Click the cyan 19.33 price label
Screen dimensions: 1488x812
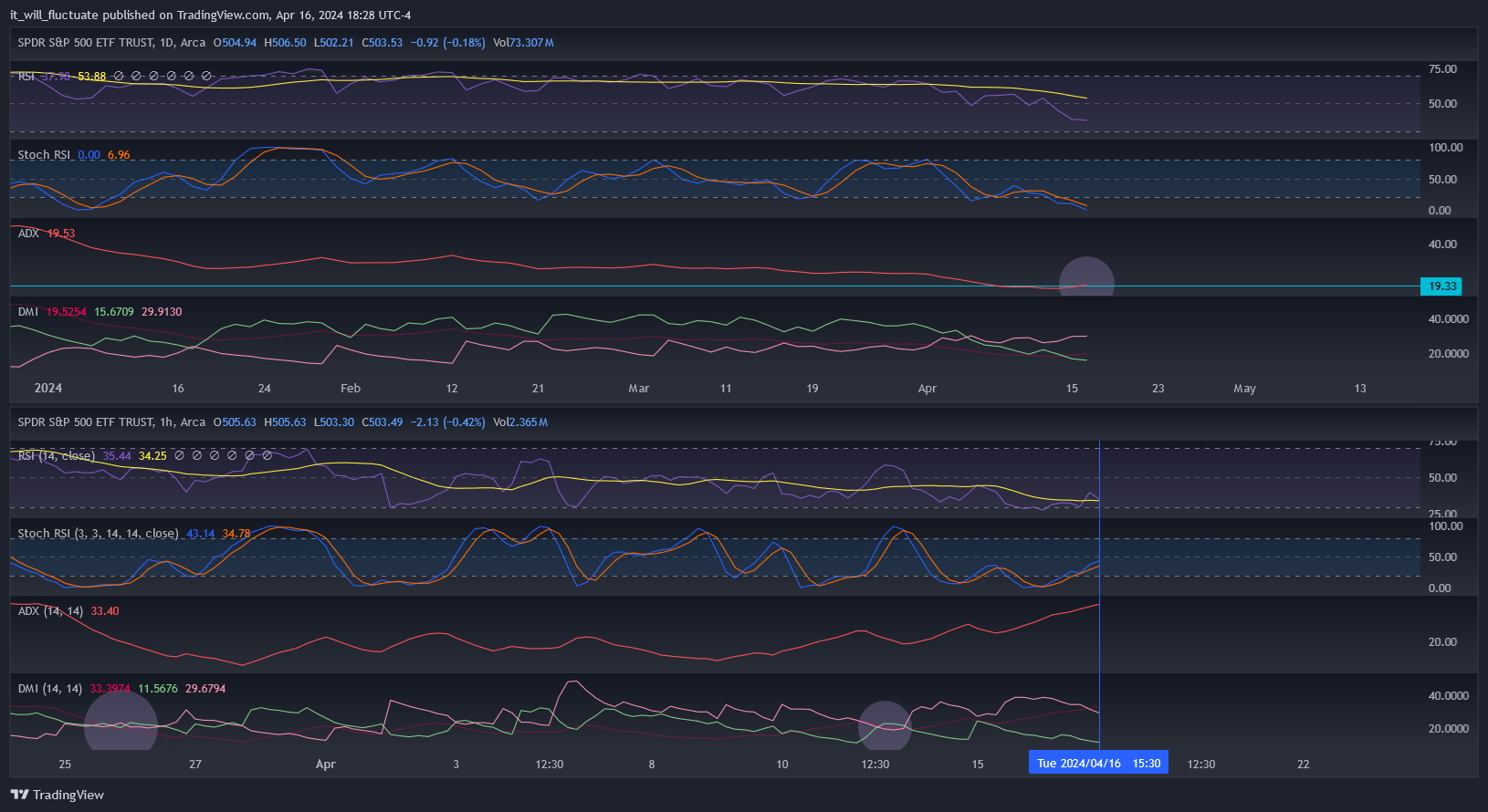tap(1441, 286)
